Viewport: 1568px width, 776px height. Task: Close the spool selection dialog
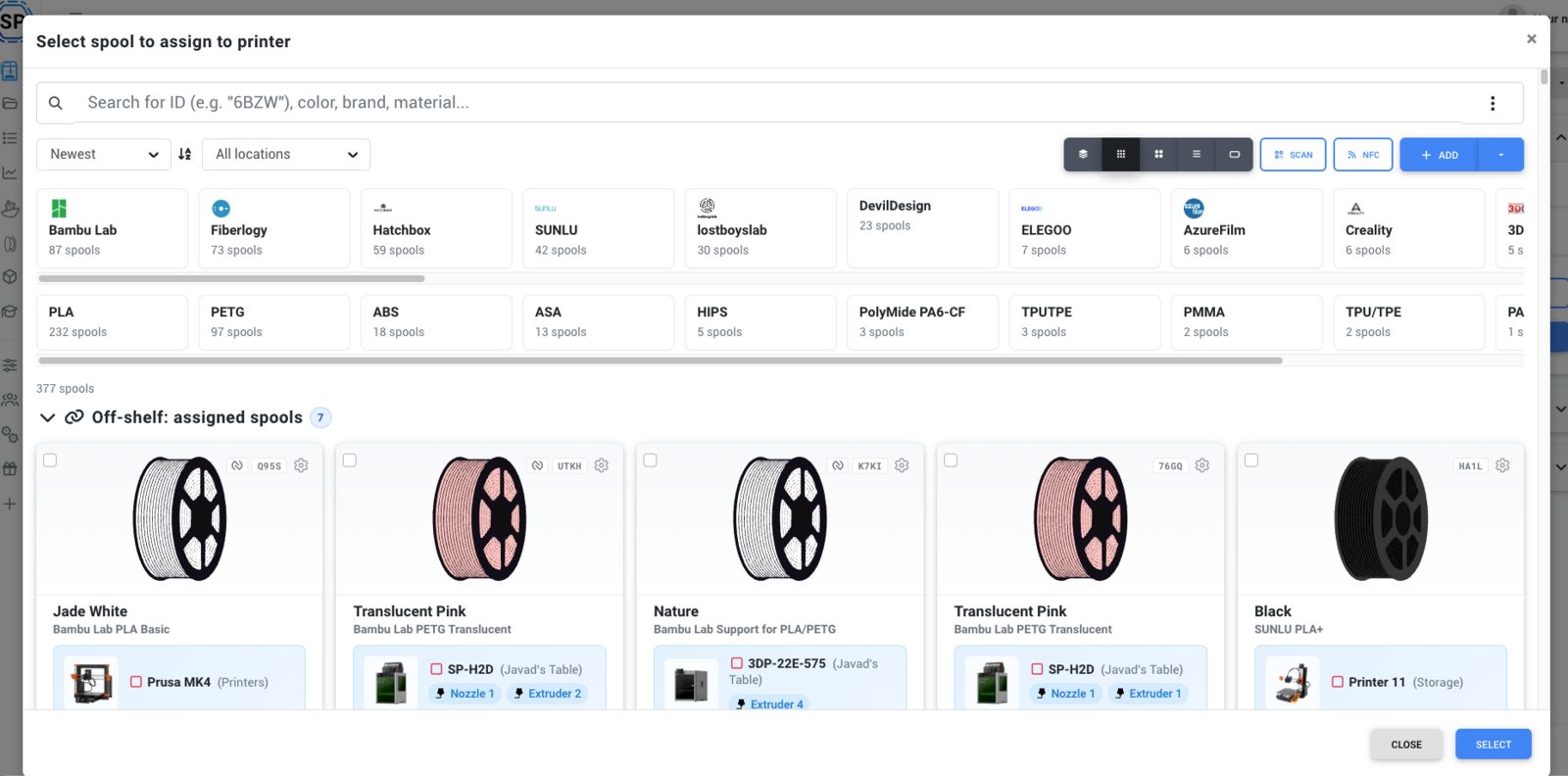pos(1531,39)
